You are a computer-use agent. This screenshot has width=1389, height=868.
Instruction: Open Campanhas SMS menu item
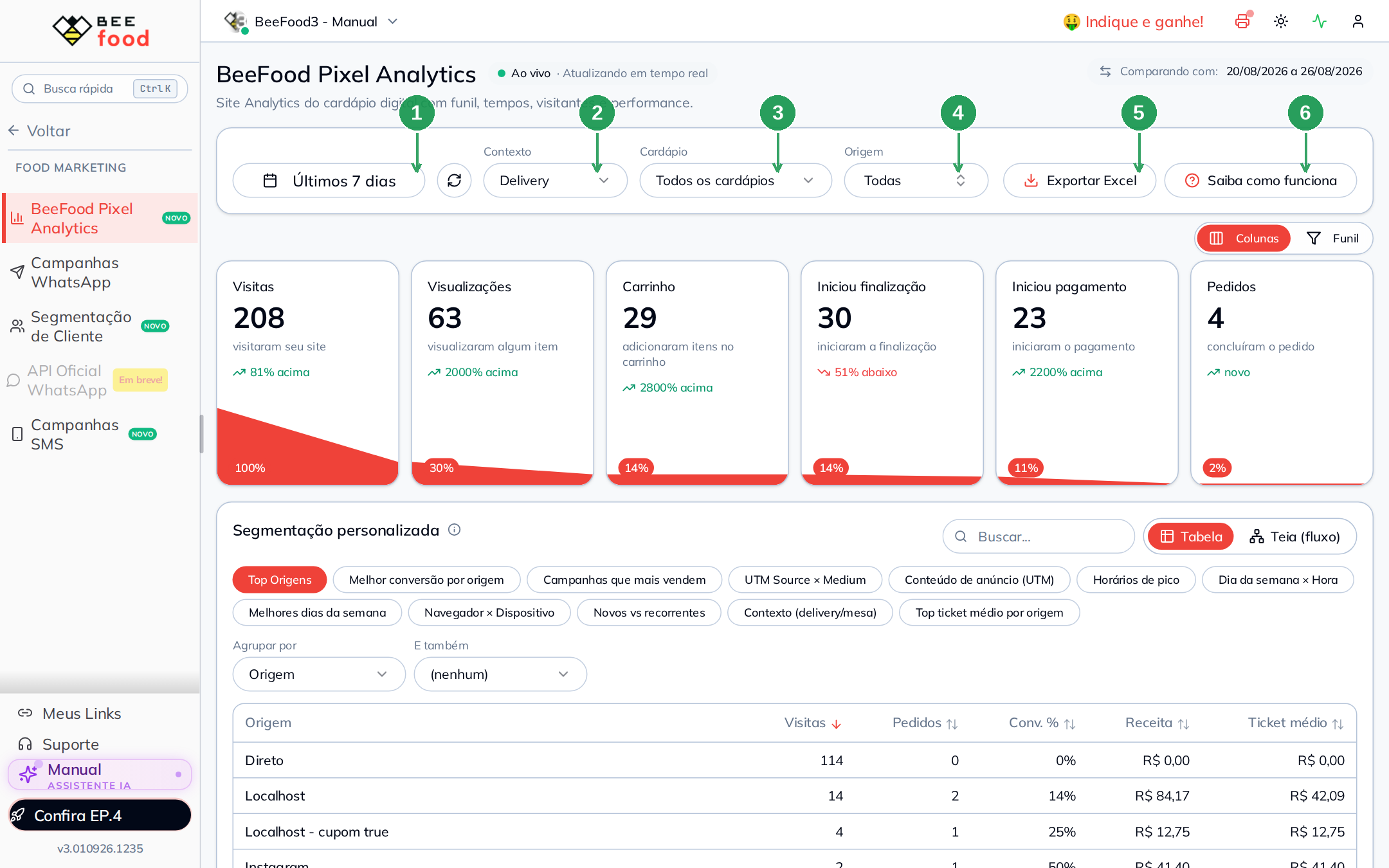coord(100,434)
